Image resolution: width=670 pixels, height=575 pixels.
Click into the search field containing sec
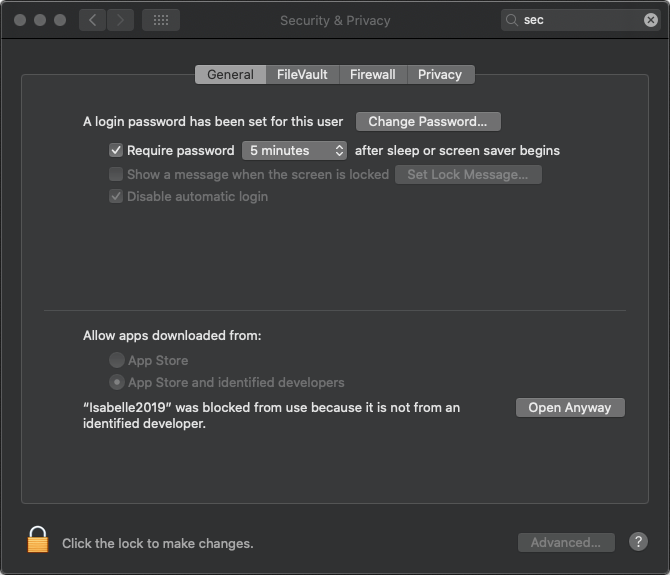click(x=581, y=20)
